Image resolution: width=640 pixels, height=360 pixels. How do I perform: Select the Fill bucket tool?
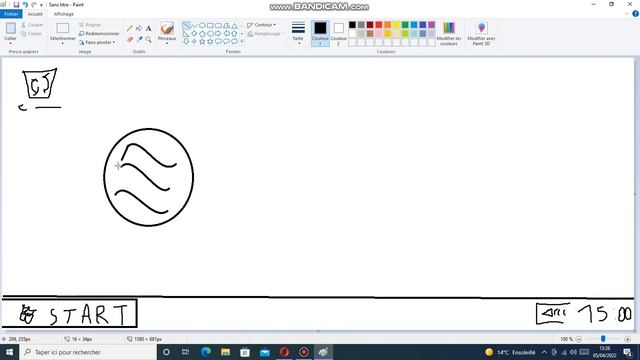click(x=139, y=28)
